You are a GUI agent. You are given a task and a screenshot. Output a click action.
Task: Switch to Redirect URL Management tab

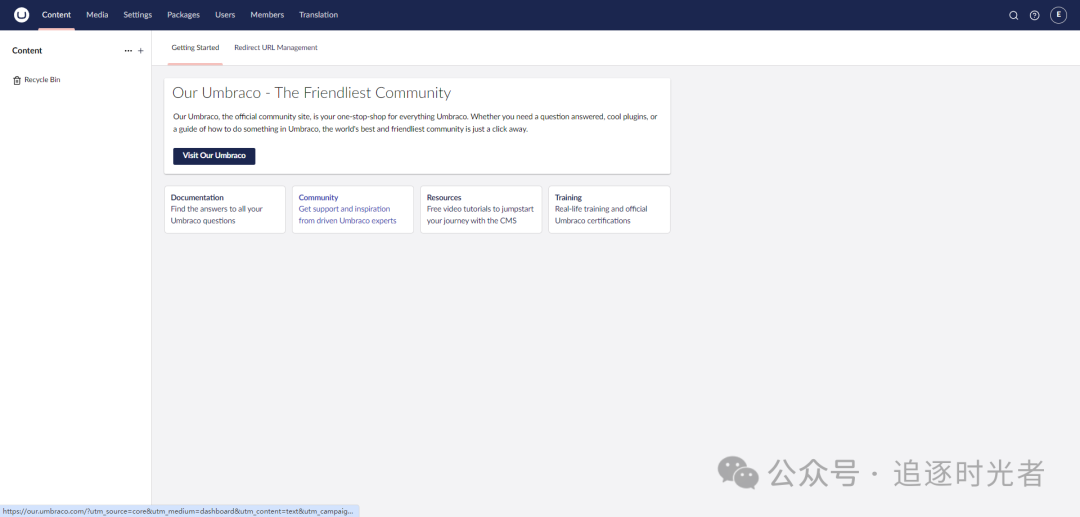pyautogui.click(x=276, y=48)
